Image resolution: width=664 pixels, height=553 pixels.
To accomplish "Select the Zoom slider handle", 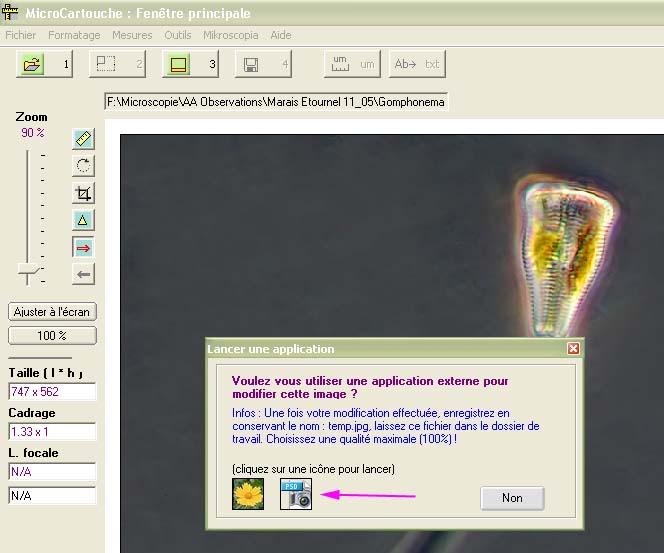I will [x=28, y=270].
